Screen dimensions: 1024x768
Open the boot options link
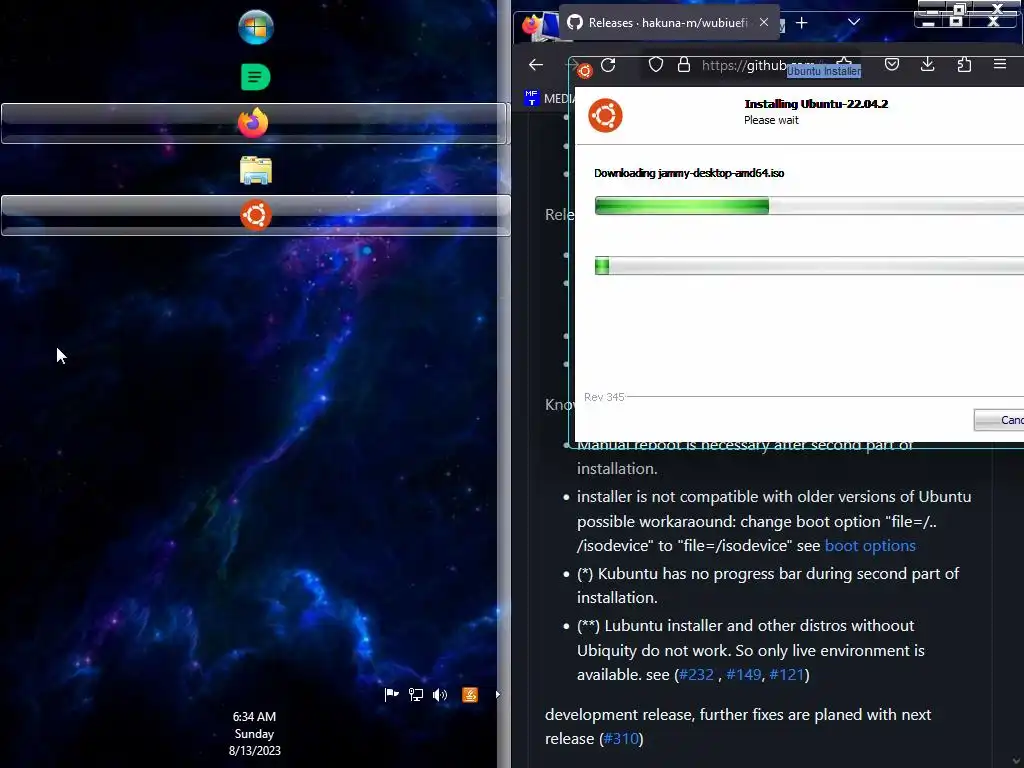870,546
